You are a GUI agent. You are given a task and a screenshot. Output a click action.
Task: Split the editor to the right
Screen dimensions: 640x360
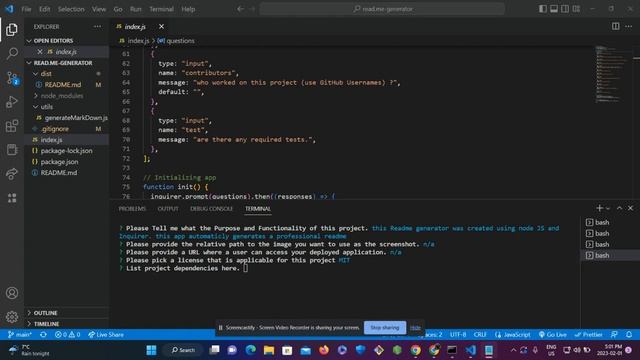tap(616, 27)
